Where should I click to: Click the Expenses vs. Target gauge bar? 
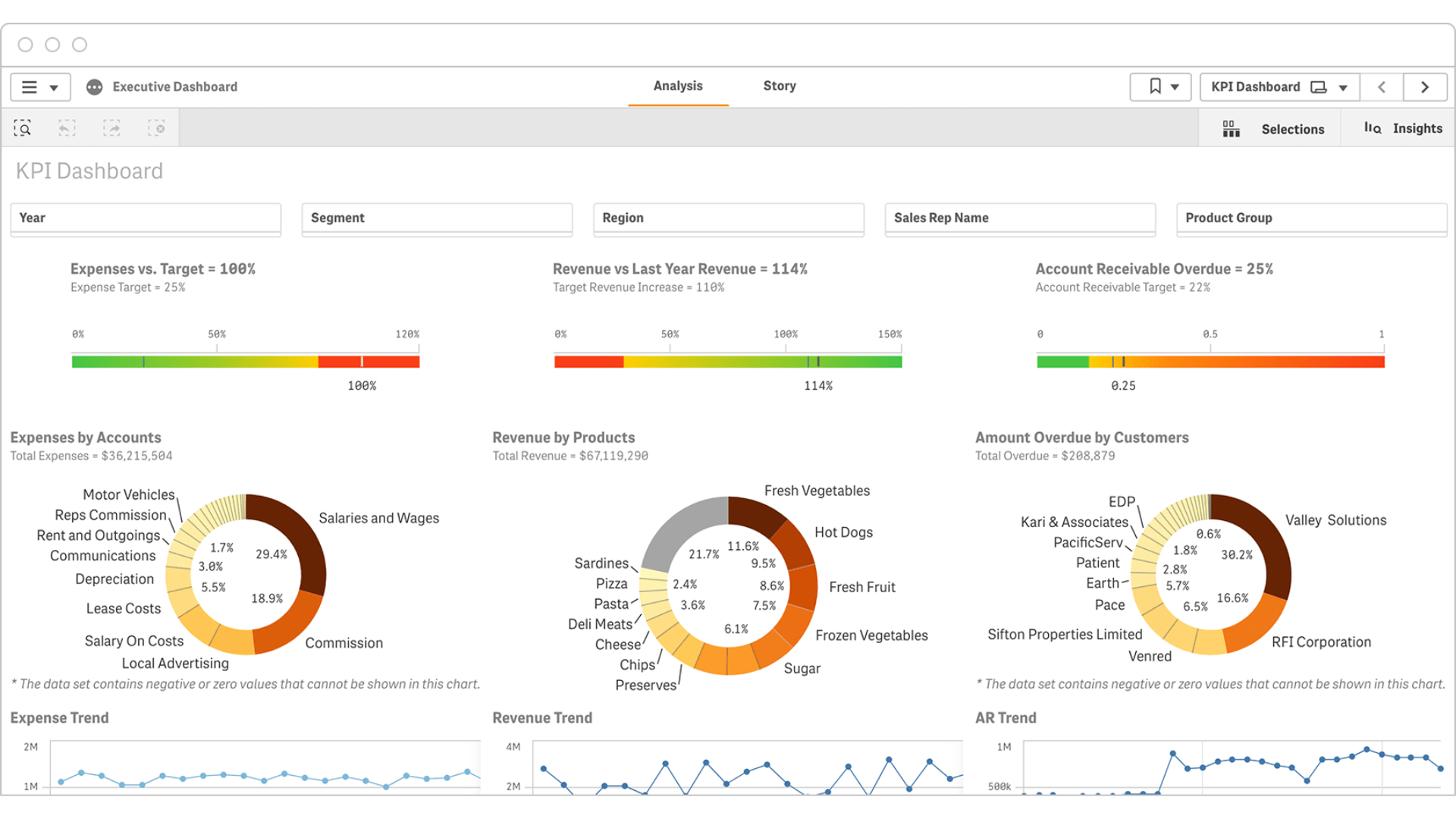(x=245, y=362)
